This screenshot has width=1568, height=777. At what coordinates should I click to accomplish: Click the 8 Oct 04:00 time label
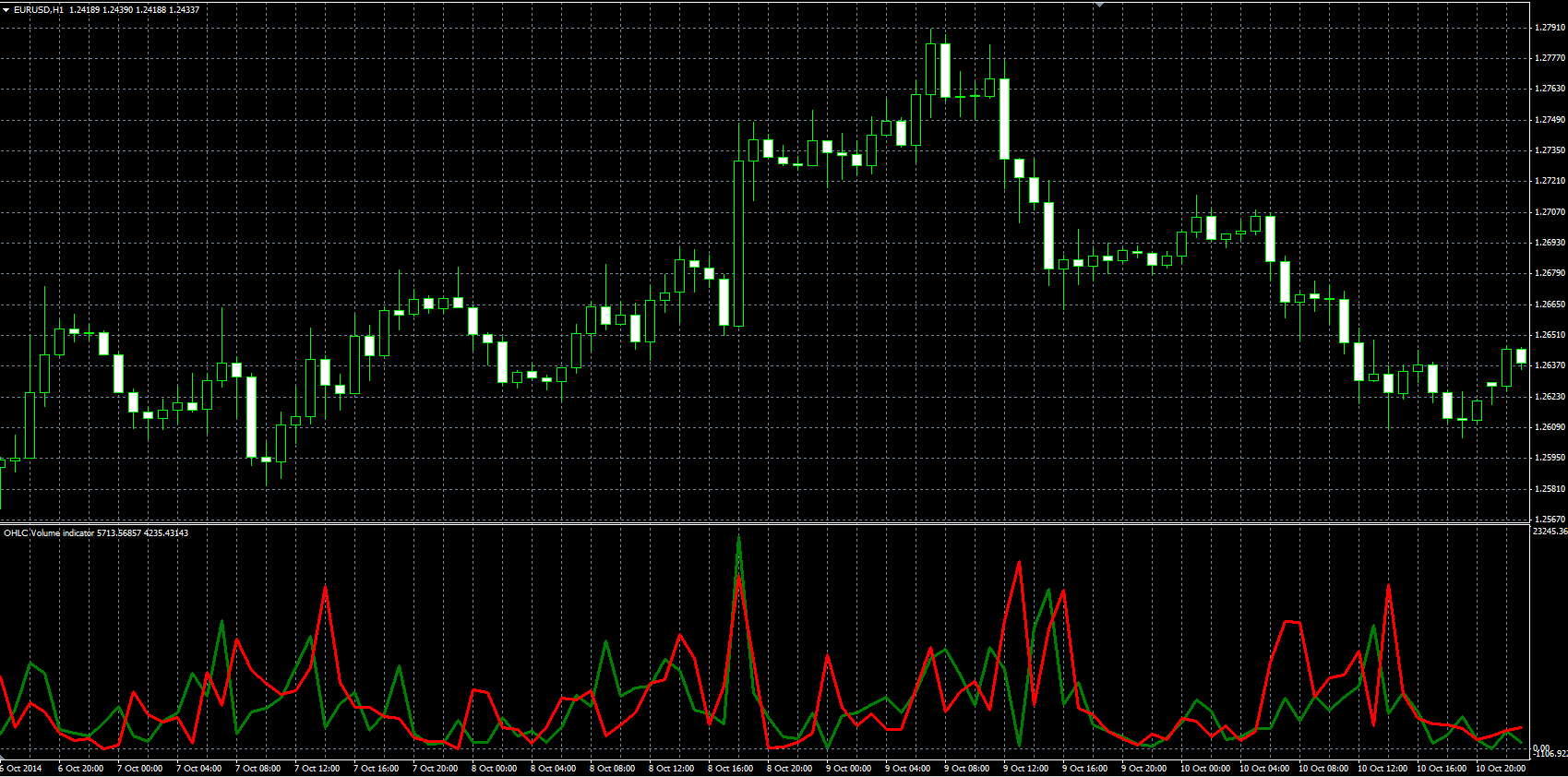(x=554, y=769)
